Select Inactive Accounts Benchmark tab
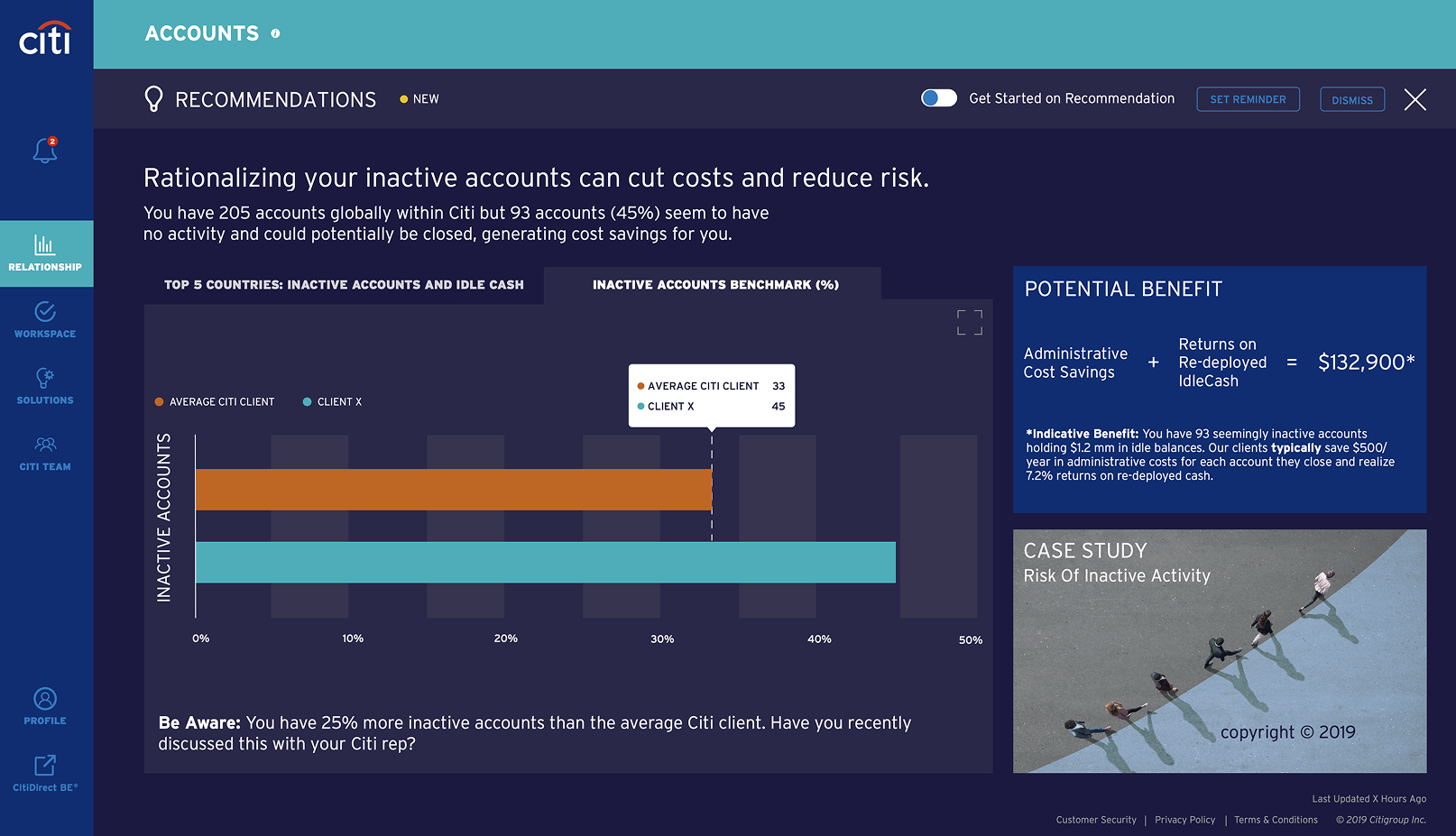The width and height of the screenshot is (1456, 836). pyautogui.click(x=715, y=285)
